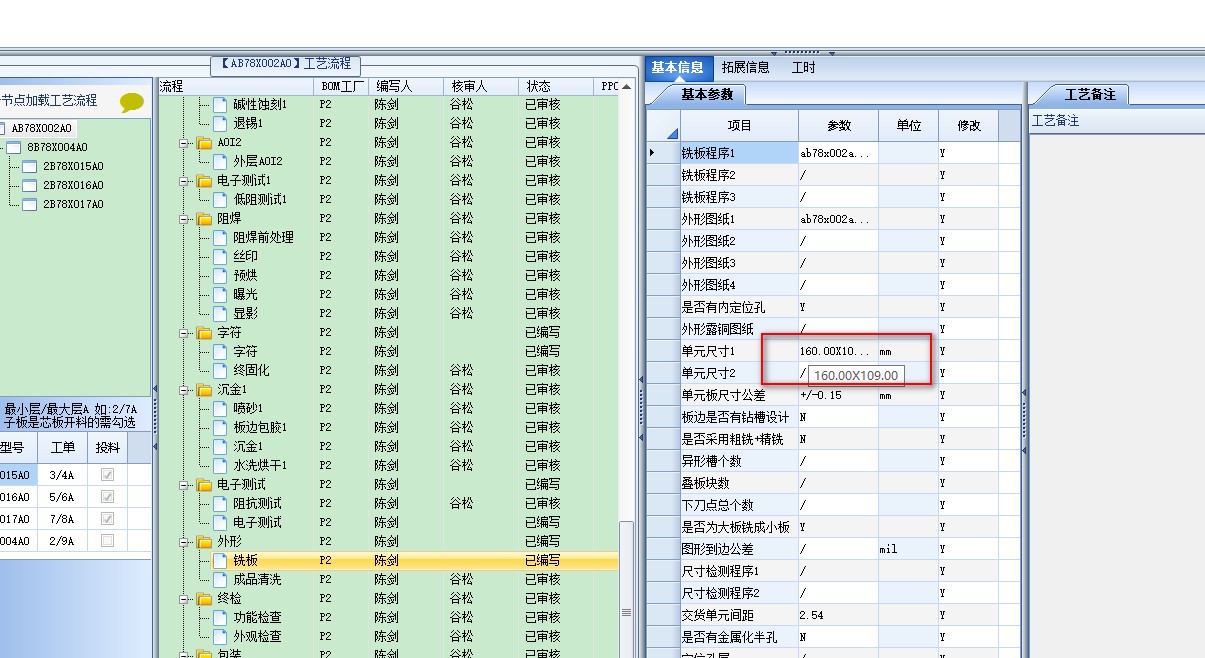This screenshot has height=658, width=1205.
Task: Click the 电子测试1 folder icon
Action: point(204,181)
